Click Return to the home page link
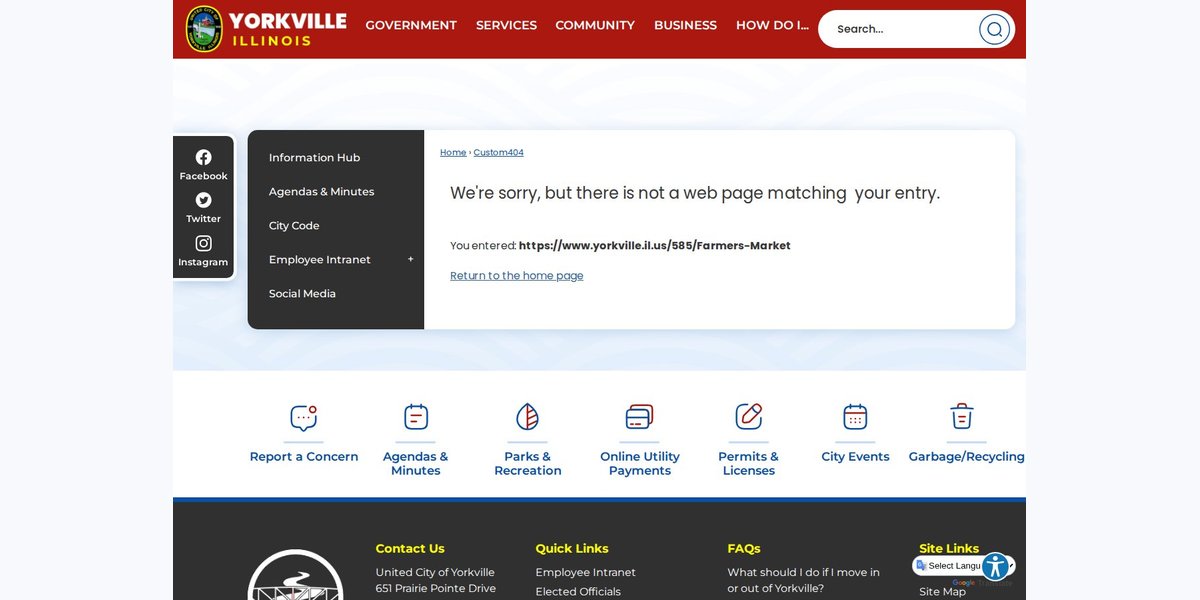 (517, 276)
